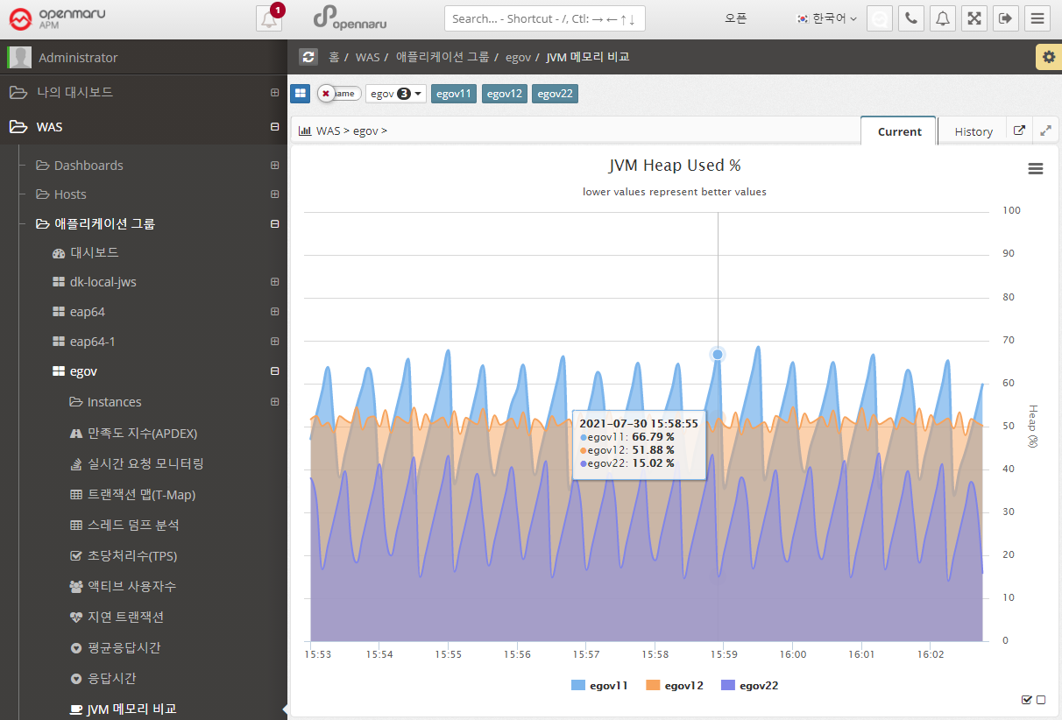The width and height of the screenshot is (1062, 720).
Task: Open the notifications bell with red badge
Action: click(x=269, y=19)
